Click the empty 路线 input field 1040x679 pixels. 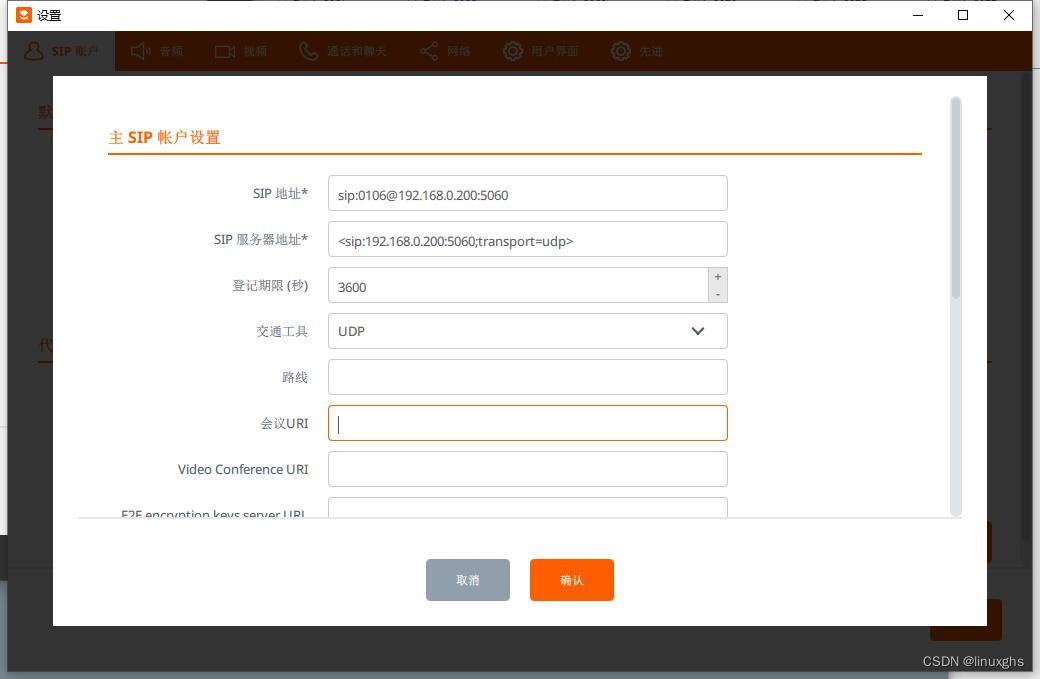[x=527, y=377]
